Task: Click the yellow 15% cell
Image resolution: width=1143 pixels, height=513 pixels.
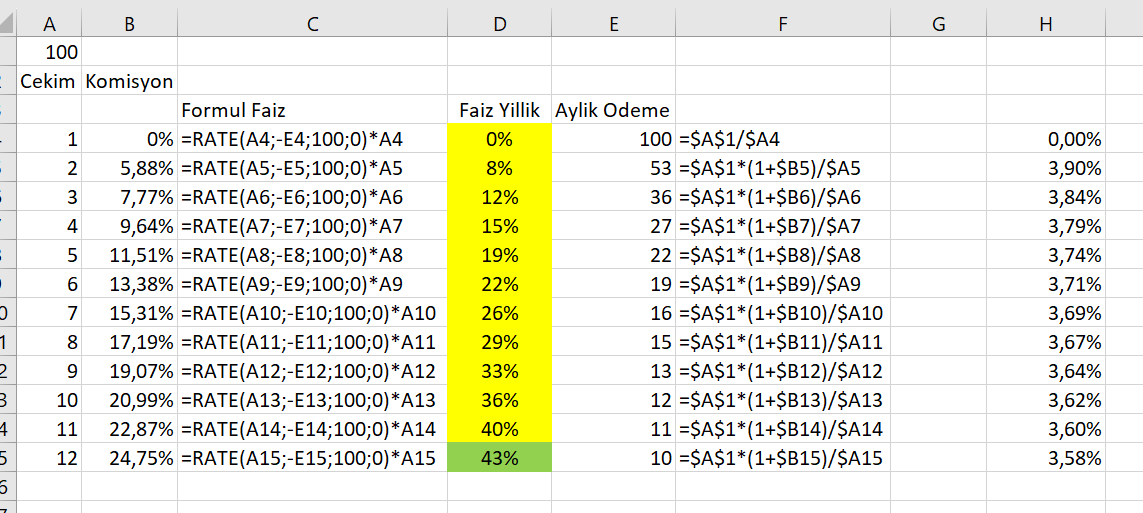Action: point(499,226)
